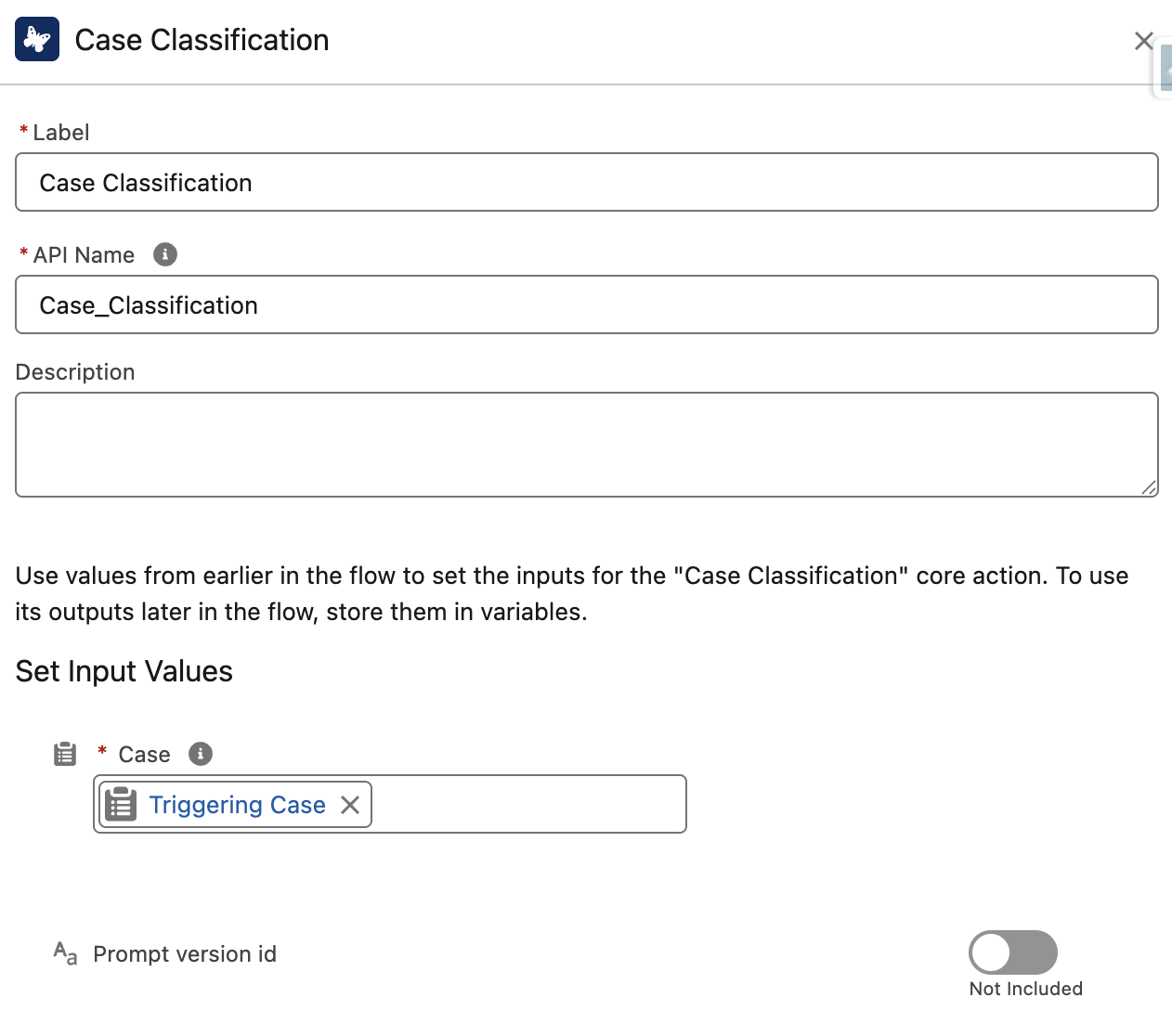
Task: Click the API Name info icon
Action: tap(164, 253)
